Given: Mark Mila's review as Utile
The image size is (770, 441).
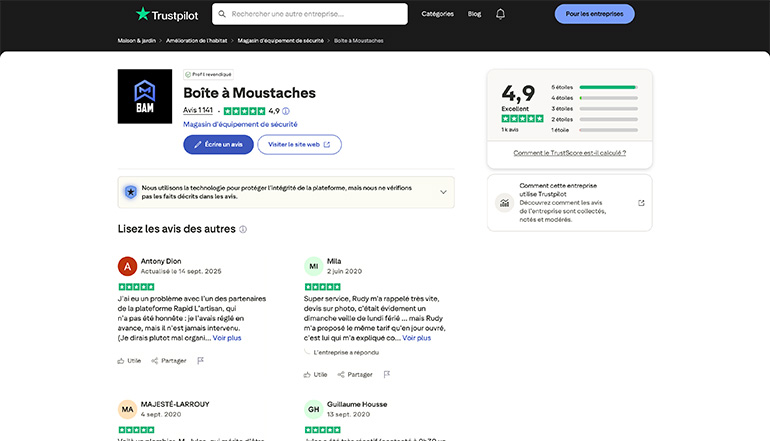Looking at the screenshot, I should coord(315,375).
